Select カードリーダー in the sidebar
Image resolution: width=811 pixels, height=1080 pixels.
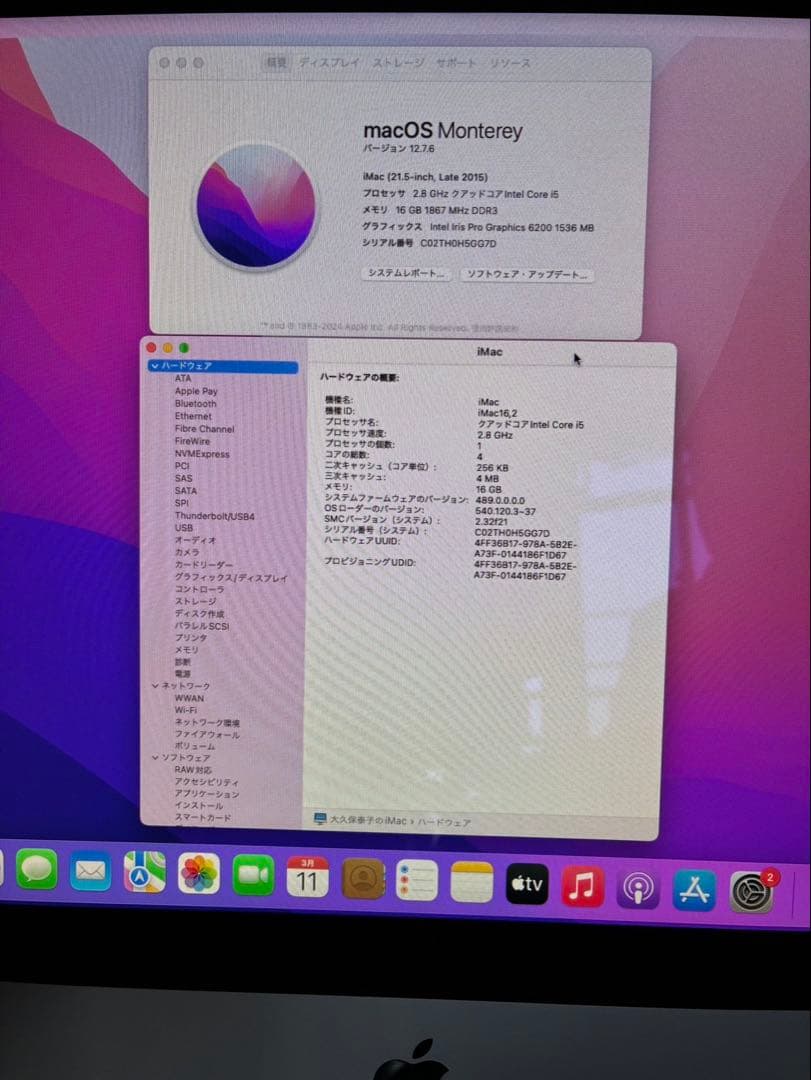click(203, 565)
